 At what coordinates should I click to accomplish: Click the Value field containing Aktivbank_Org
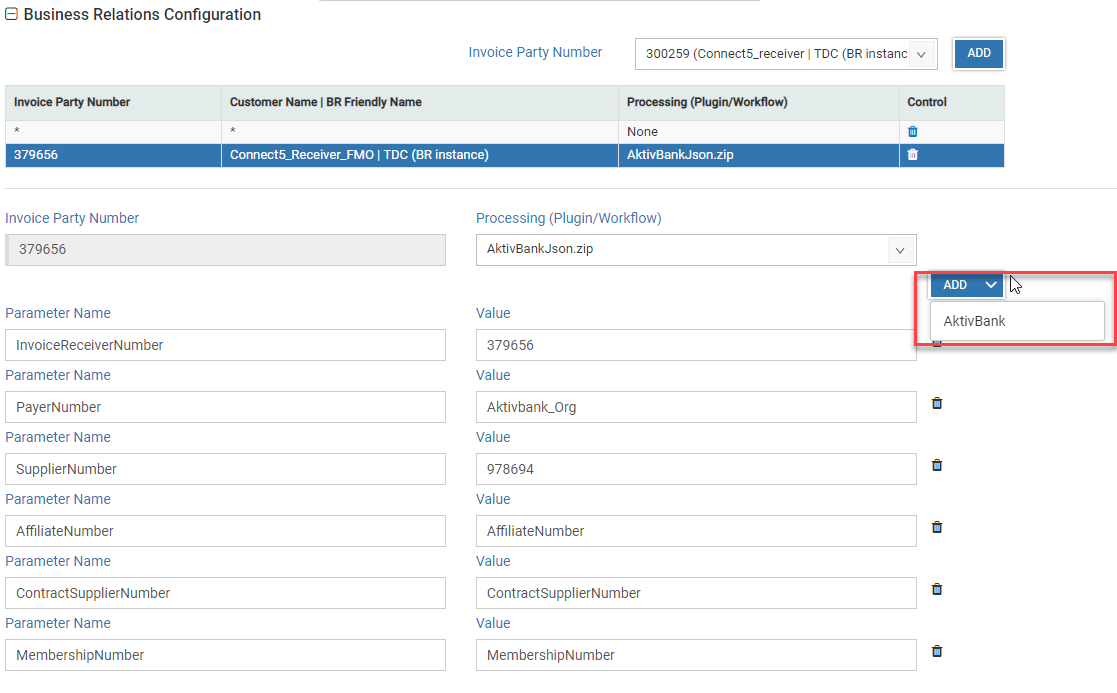click(x=696, y=407)
